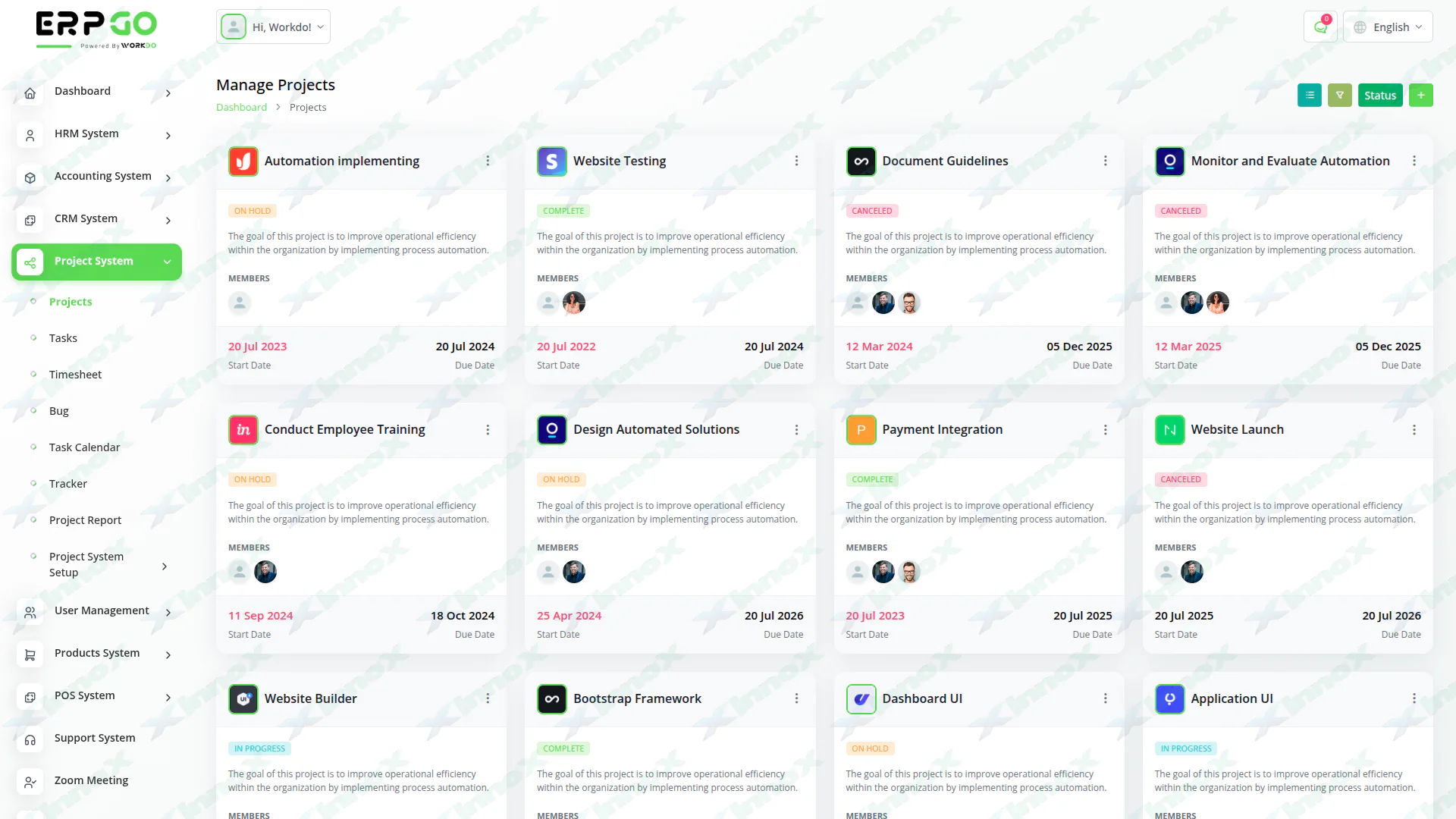
Task: Open options menu for Document Guidelines card
Action: [x=1105, y=161]
